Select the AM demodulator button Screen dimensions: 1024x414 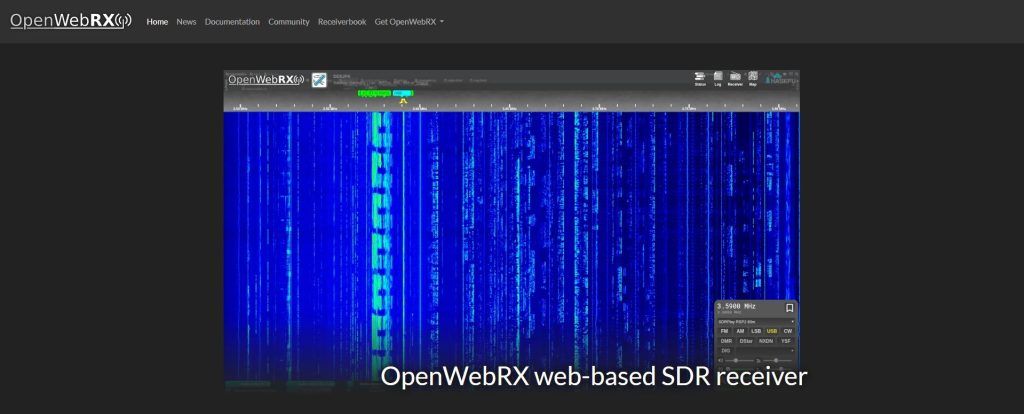[740, 331]
